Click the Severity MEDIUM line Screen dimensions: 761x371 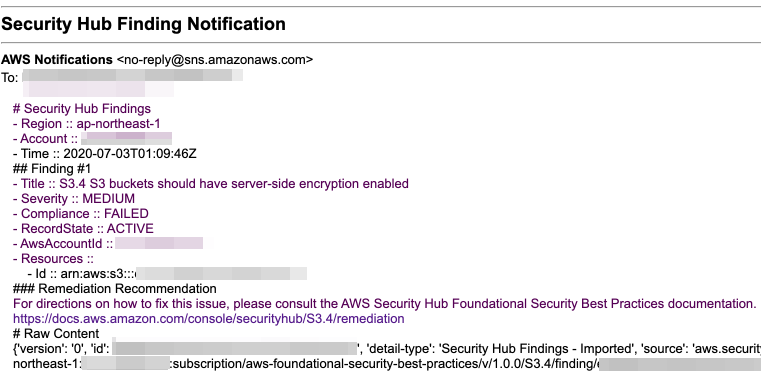pyautogui.click(x=74, y=199)
